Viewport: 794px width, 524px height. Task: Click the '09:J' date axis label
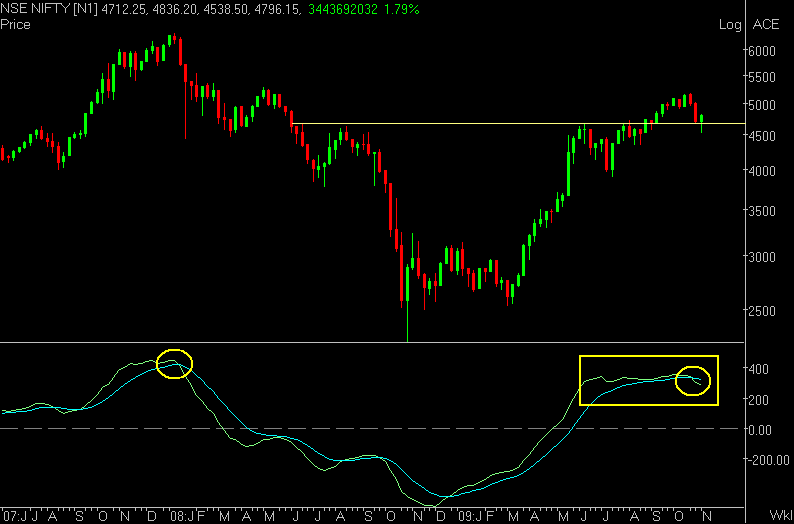[472, 516]
